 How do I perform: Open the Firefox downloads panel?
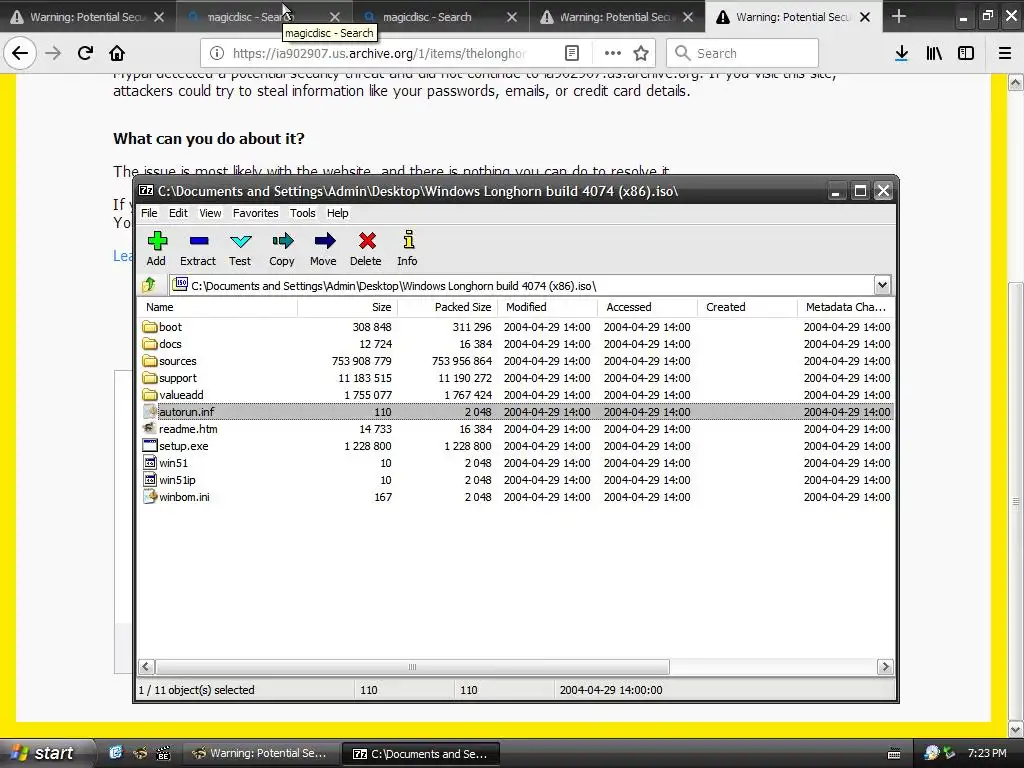coord(902,53)
